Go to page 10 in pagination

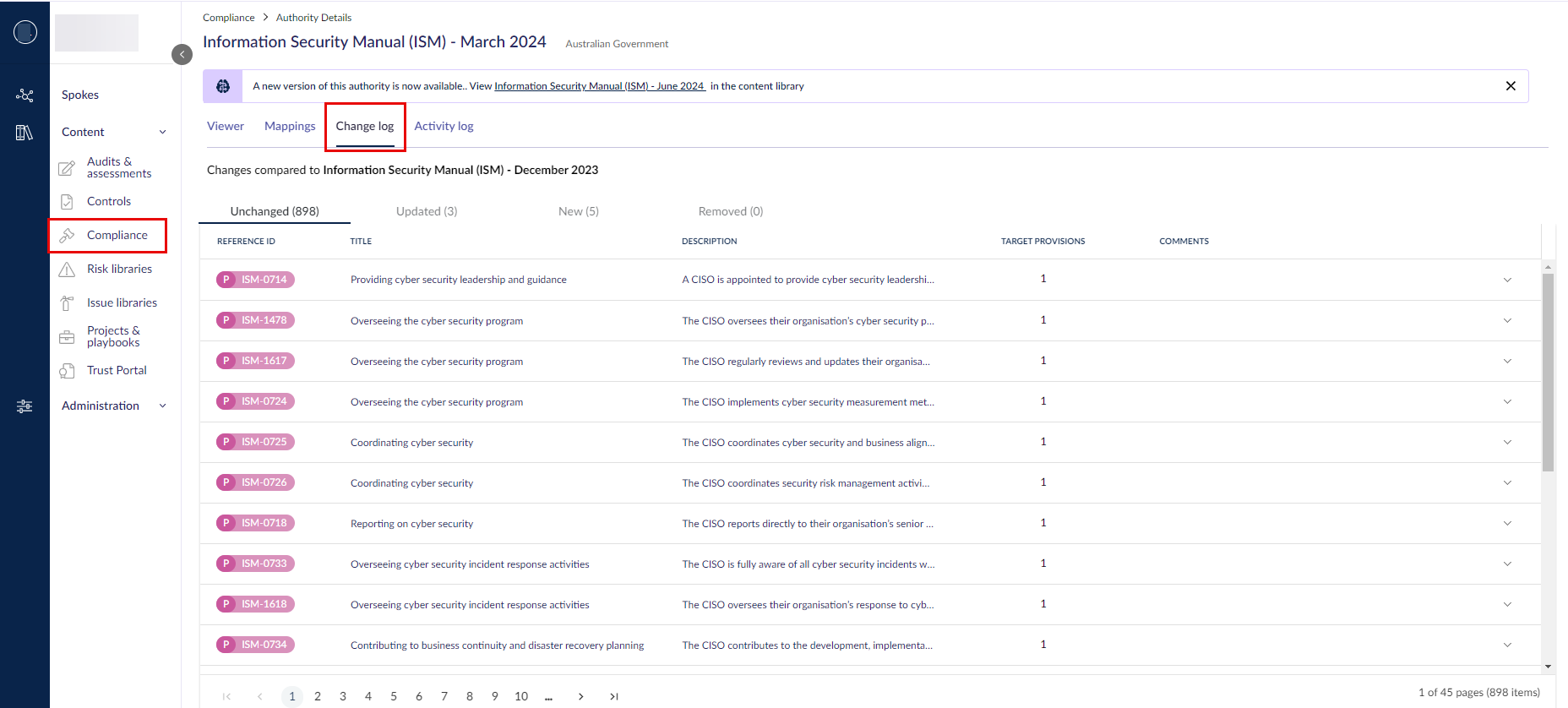[x=521, y=696]
